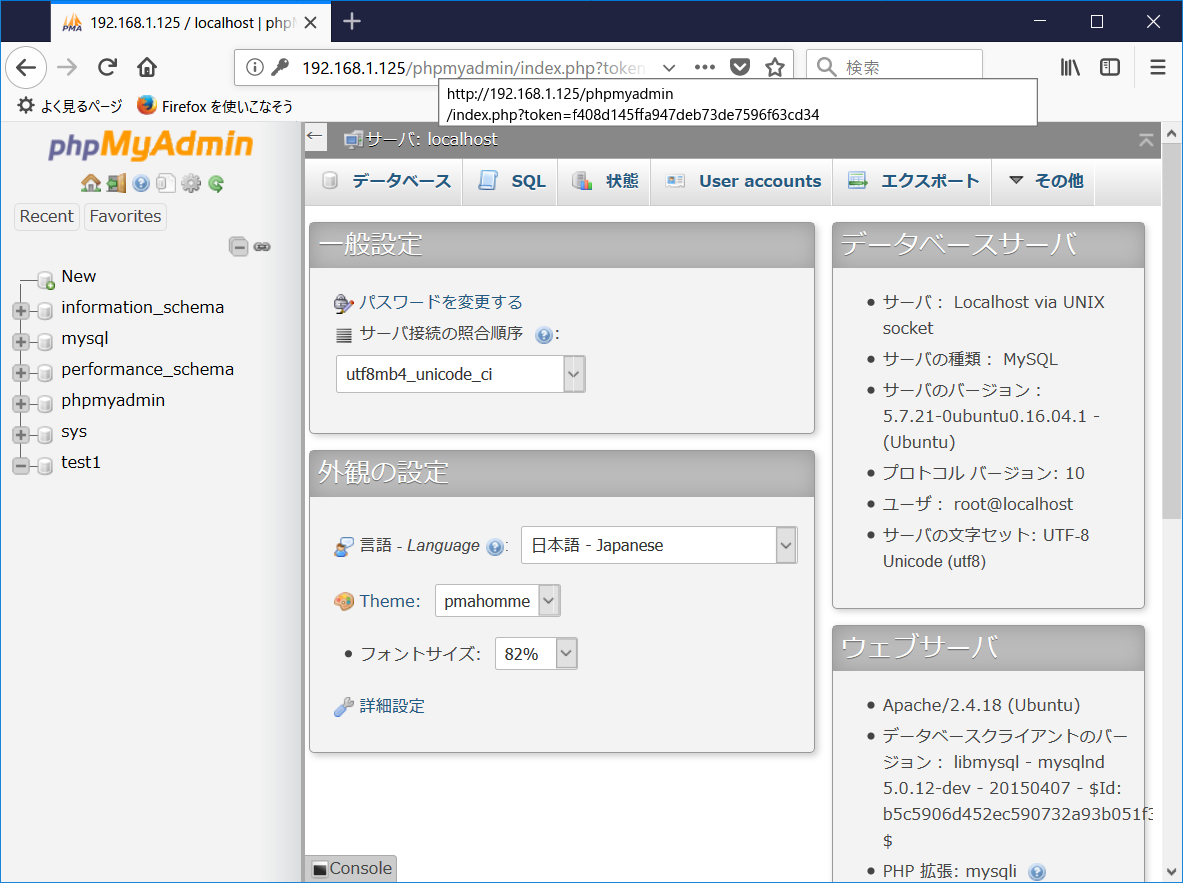Collapse the top menu with the upward arrow icon
Viewport: 1183px width, 883px height.
pyautogui.click(x=1146, y=140)
